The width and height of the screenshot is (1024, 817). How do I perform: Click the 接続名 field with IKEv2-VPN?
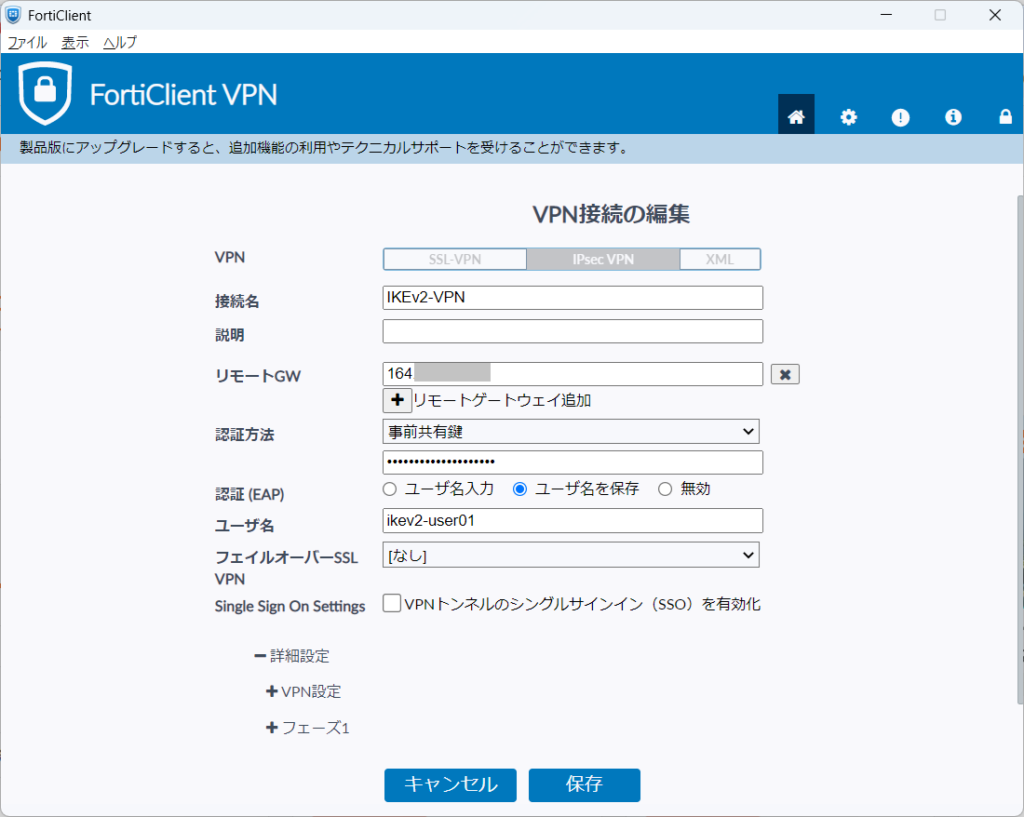point(573,298)
